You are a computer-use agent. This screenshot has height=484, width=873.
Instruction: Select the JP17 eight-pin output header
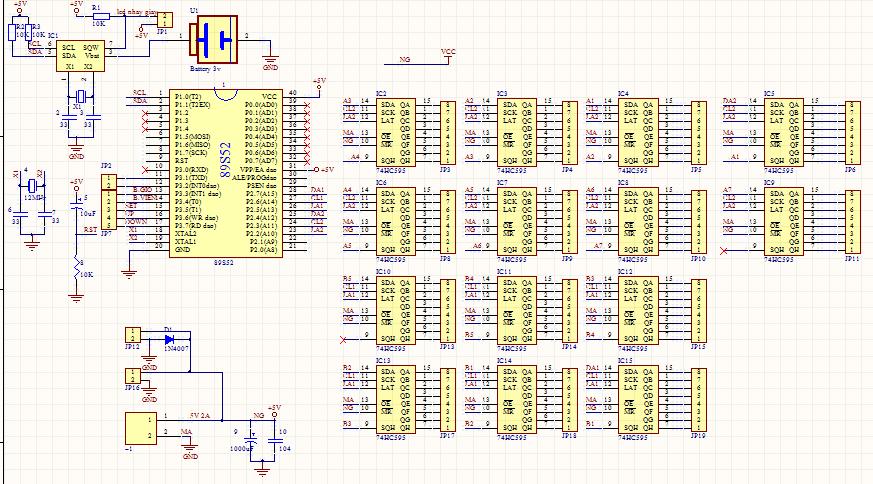(x=448, y=400)
